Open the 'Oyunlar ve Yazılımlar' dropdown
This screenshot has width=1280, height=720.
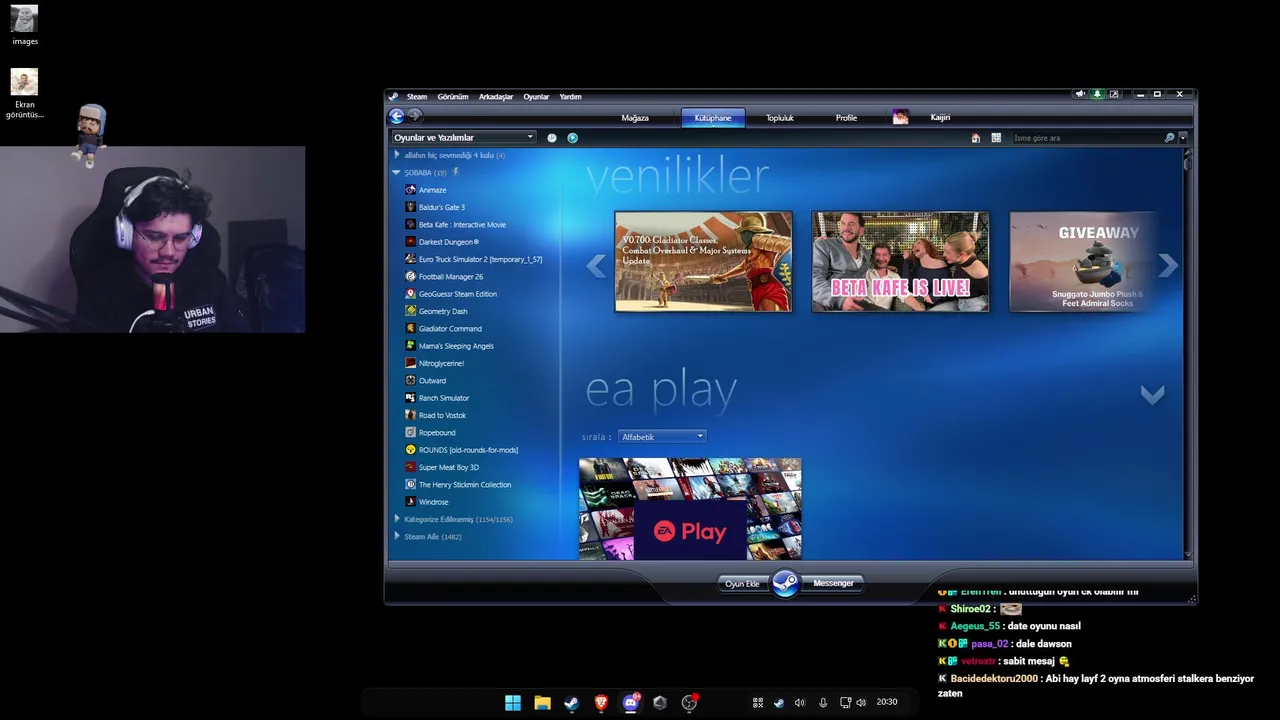464,138
